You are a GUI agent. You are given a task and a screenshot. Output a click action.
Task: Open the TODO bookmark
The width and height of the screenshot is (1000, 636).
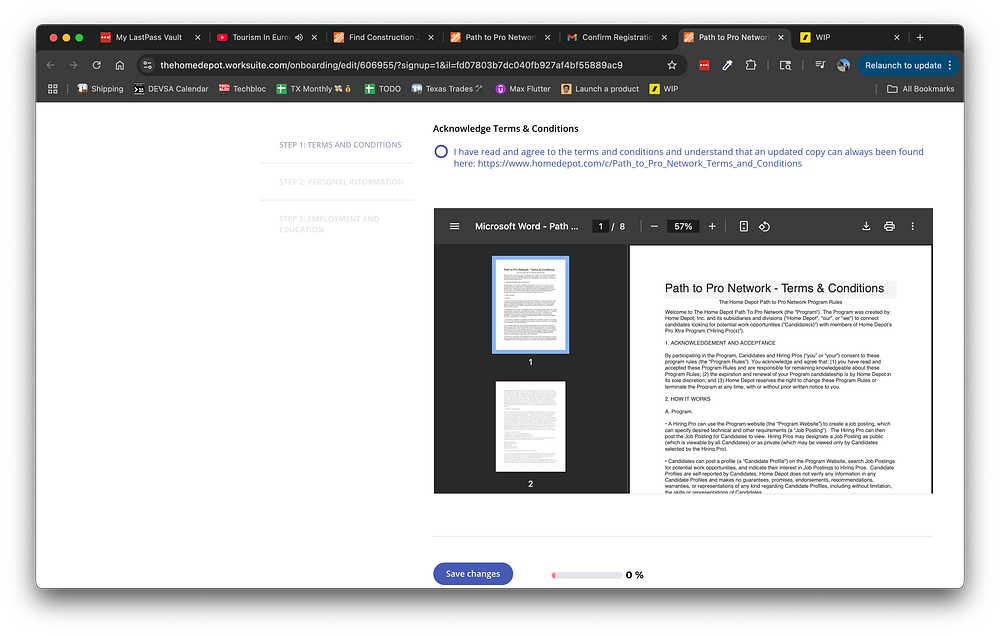(383, 89)
